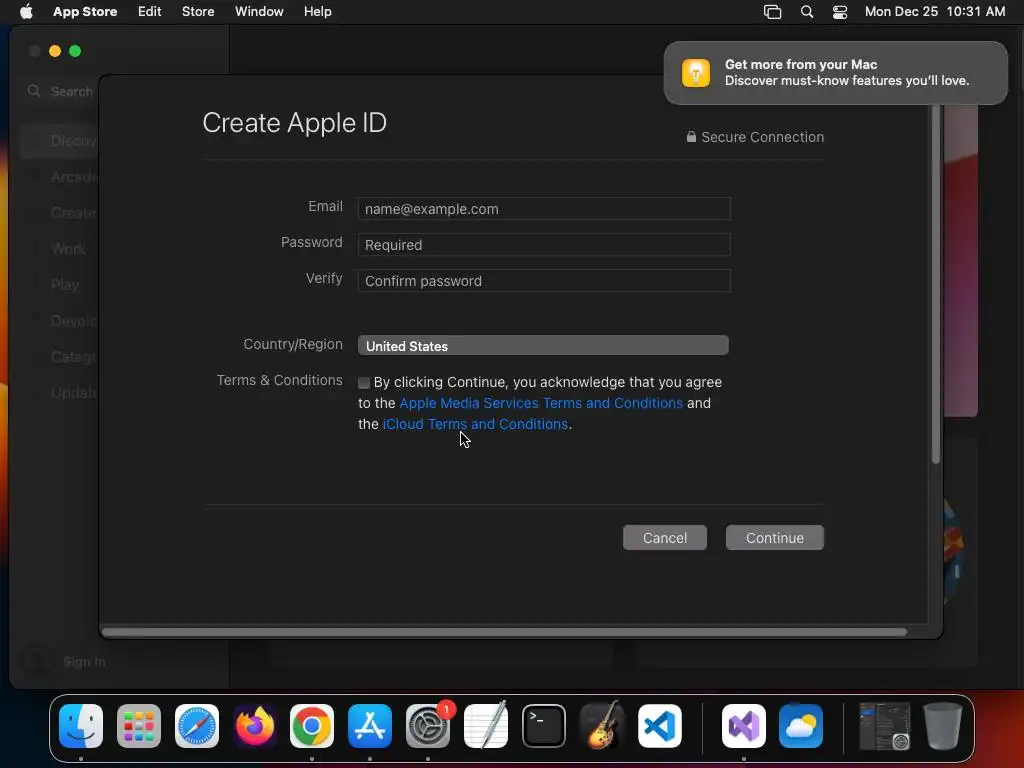Open System Settings from the Dock
The height and width of the screenshot is (768, 1024).
(428, 726)
